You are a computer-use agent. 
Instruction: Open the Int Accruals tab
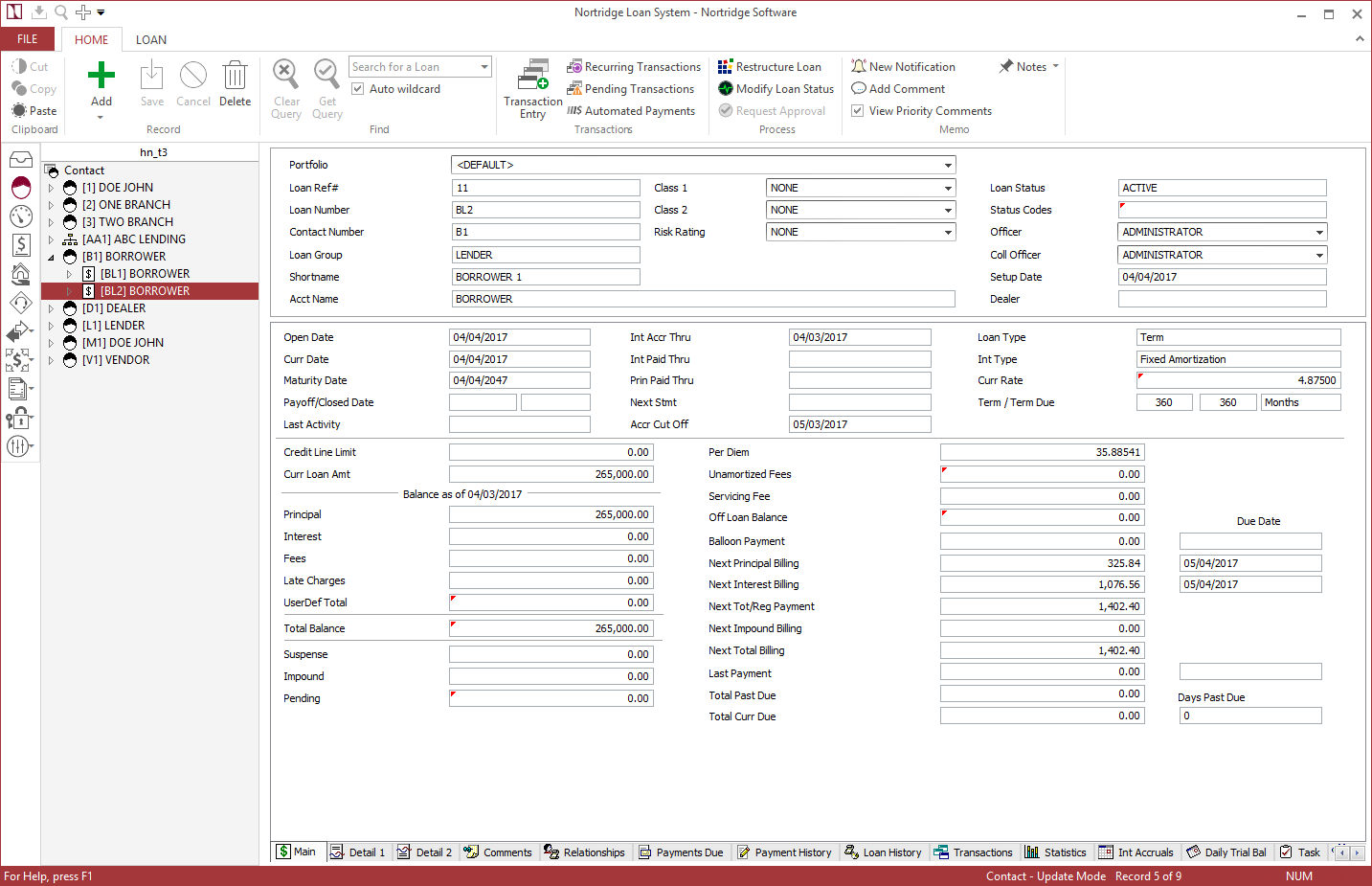click(1136, 852)
